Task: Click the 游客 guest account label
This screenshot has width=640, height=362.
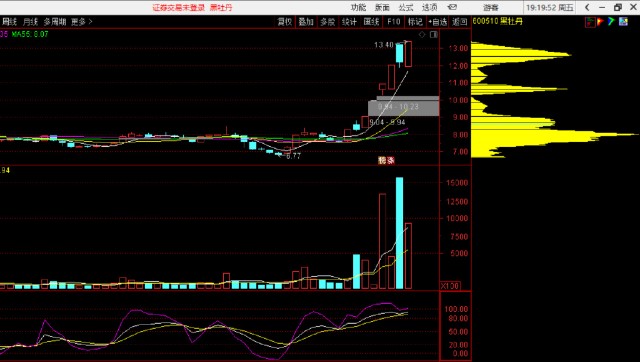Action: (491, 7)
